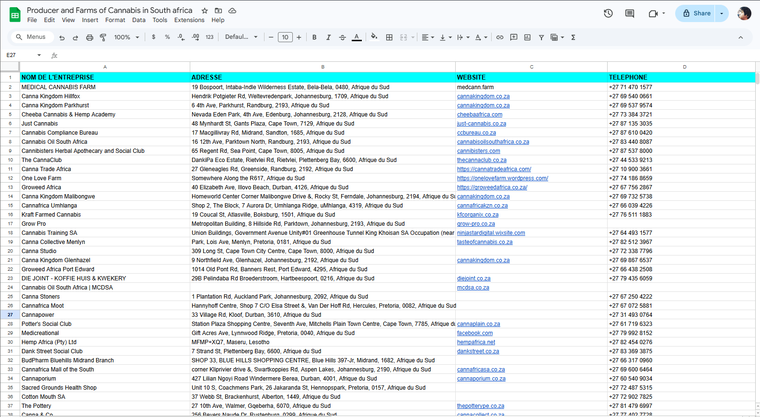Click the Share button

pos(696,13)
